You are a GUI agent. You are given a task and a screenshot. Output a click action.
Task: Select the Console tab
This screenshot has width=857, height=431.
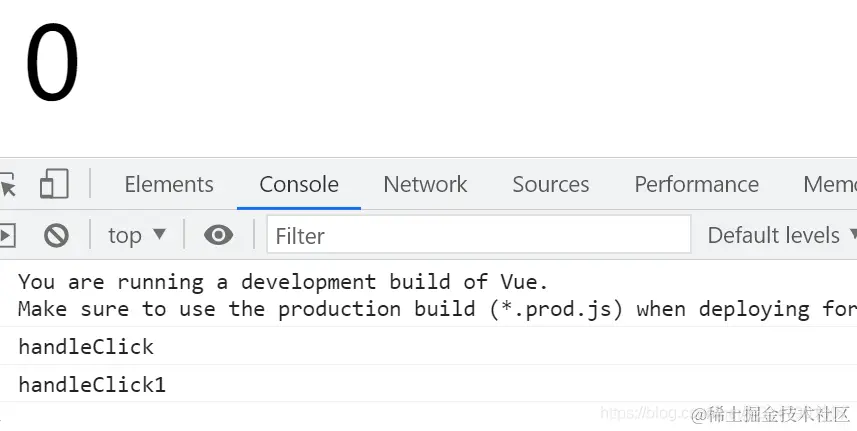click(x=298, y=184)
